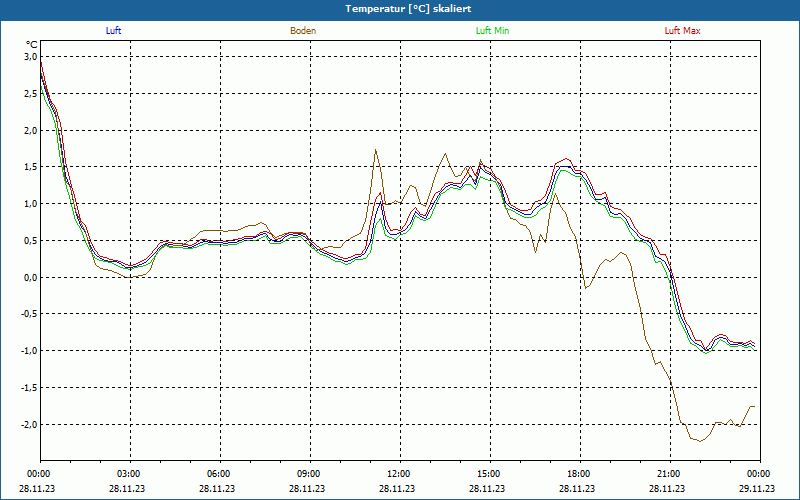Image resolution: width=800 pixels, height=500 pixels.
Task: Click the 'Luft' legend label
Action: coord(113,31)
